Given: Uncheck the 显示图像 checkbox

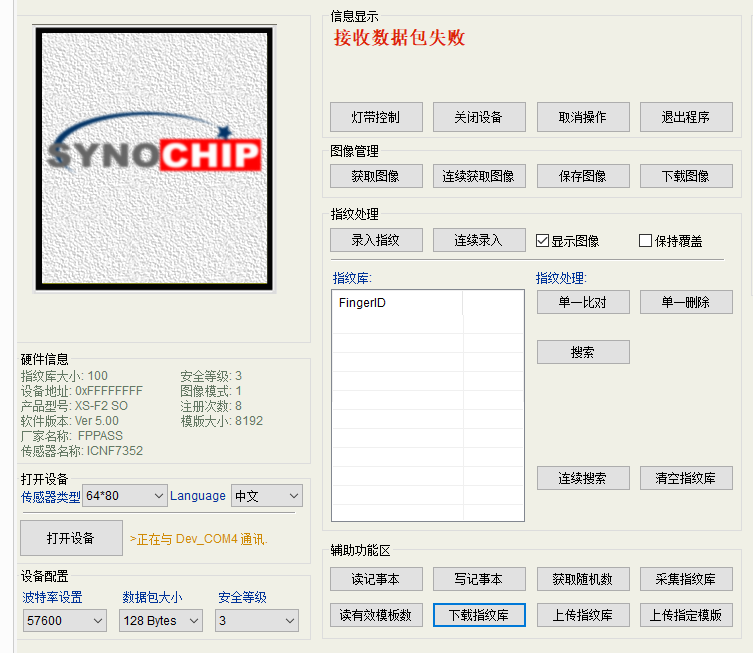Looking at the screenshot, I should [x=543, y=241].
